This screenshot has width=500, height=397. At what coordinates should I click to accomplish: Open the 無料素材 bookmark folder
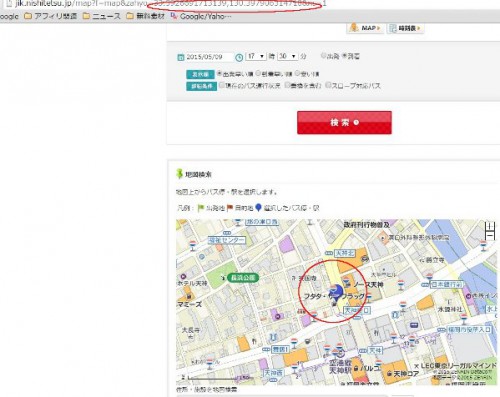click(x=146, y=16)
